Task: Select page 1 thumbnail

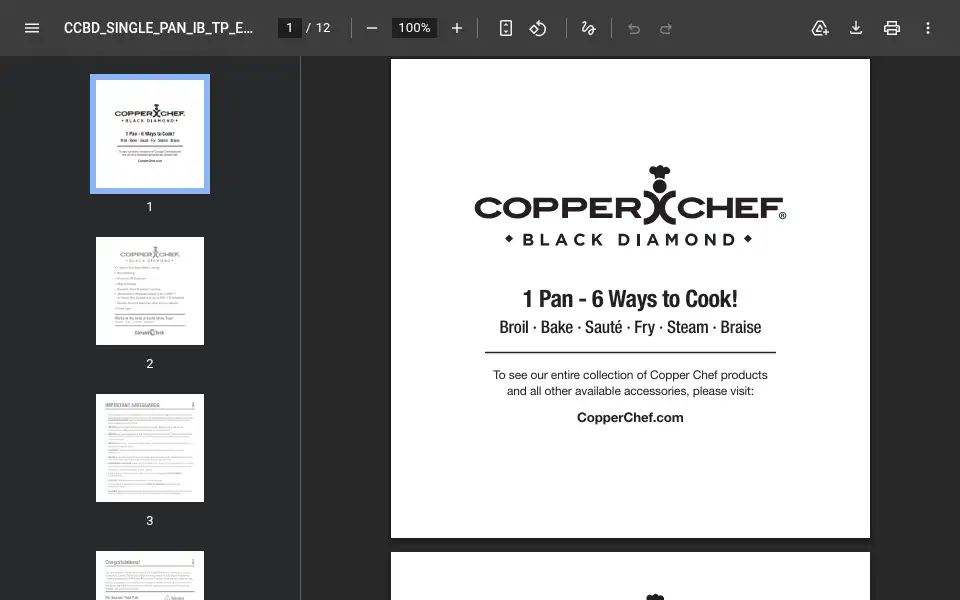Action: point(150,134)
